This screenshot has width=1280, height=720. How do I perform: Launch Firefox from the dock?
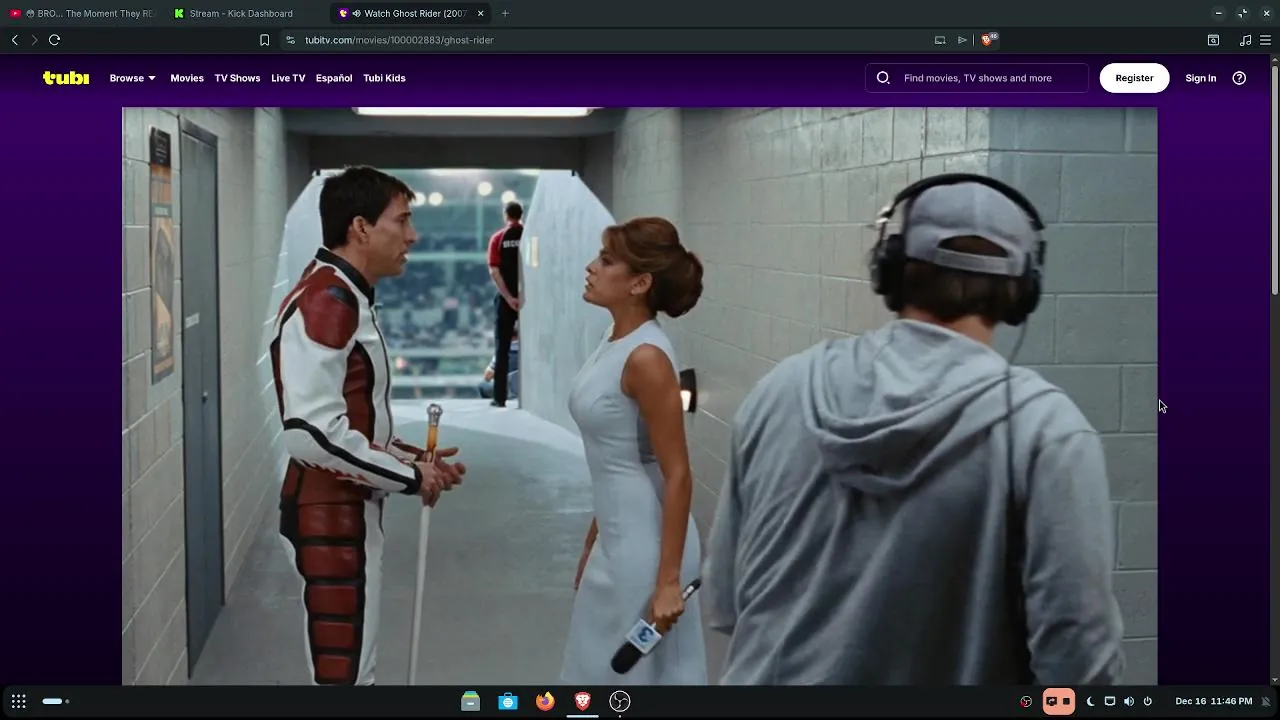pyautogui.click(x=545, y=701)
